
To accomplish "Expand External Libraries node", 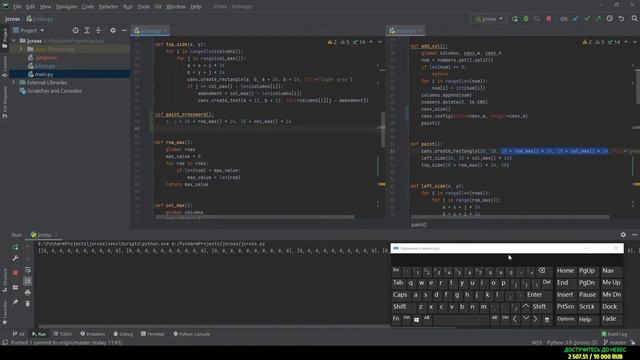I will click(x=14, y=82).
